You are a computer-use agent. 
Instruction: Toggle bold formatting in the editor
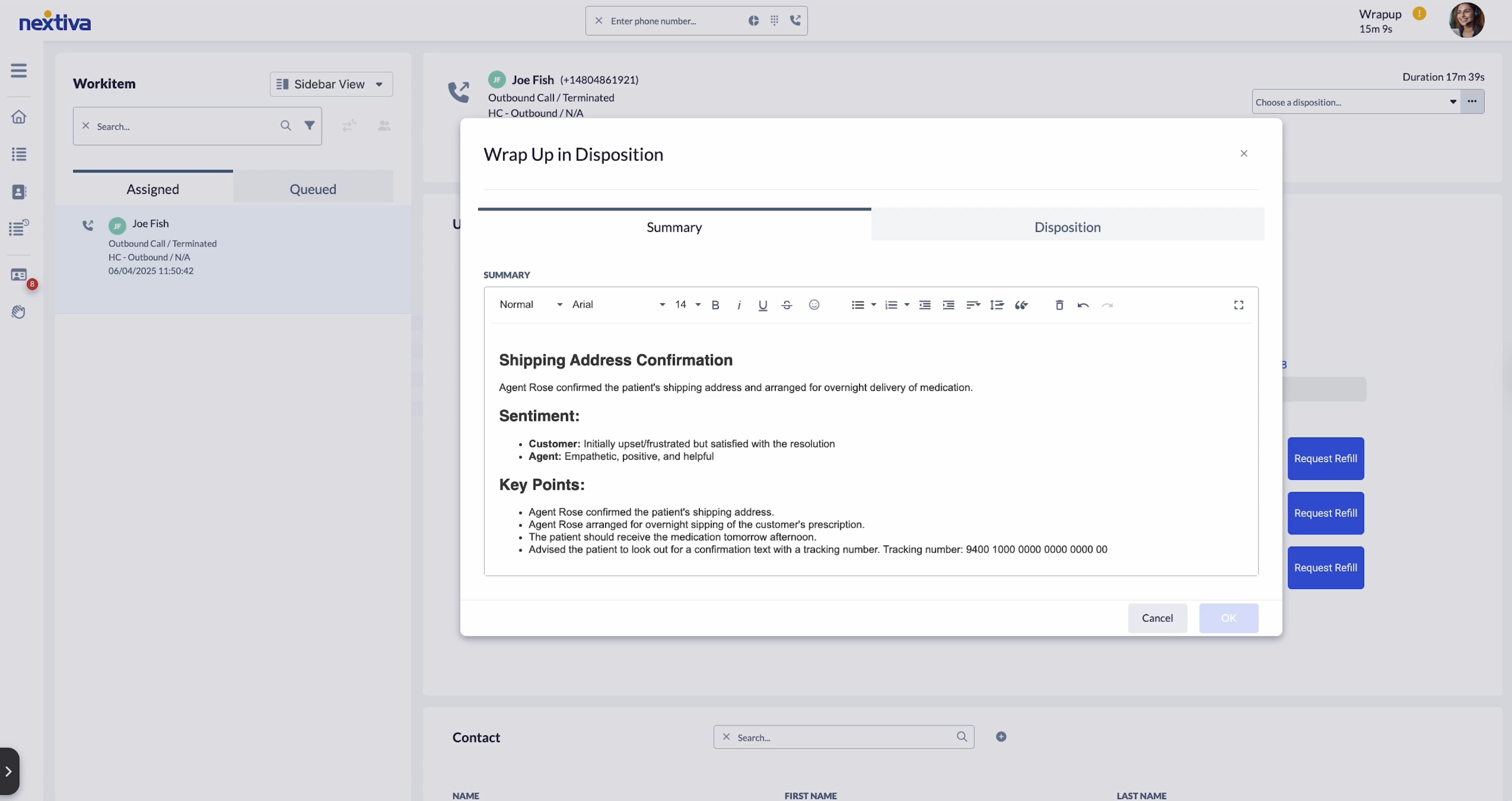coord(715,305)
